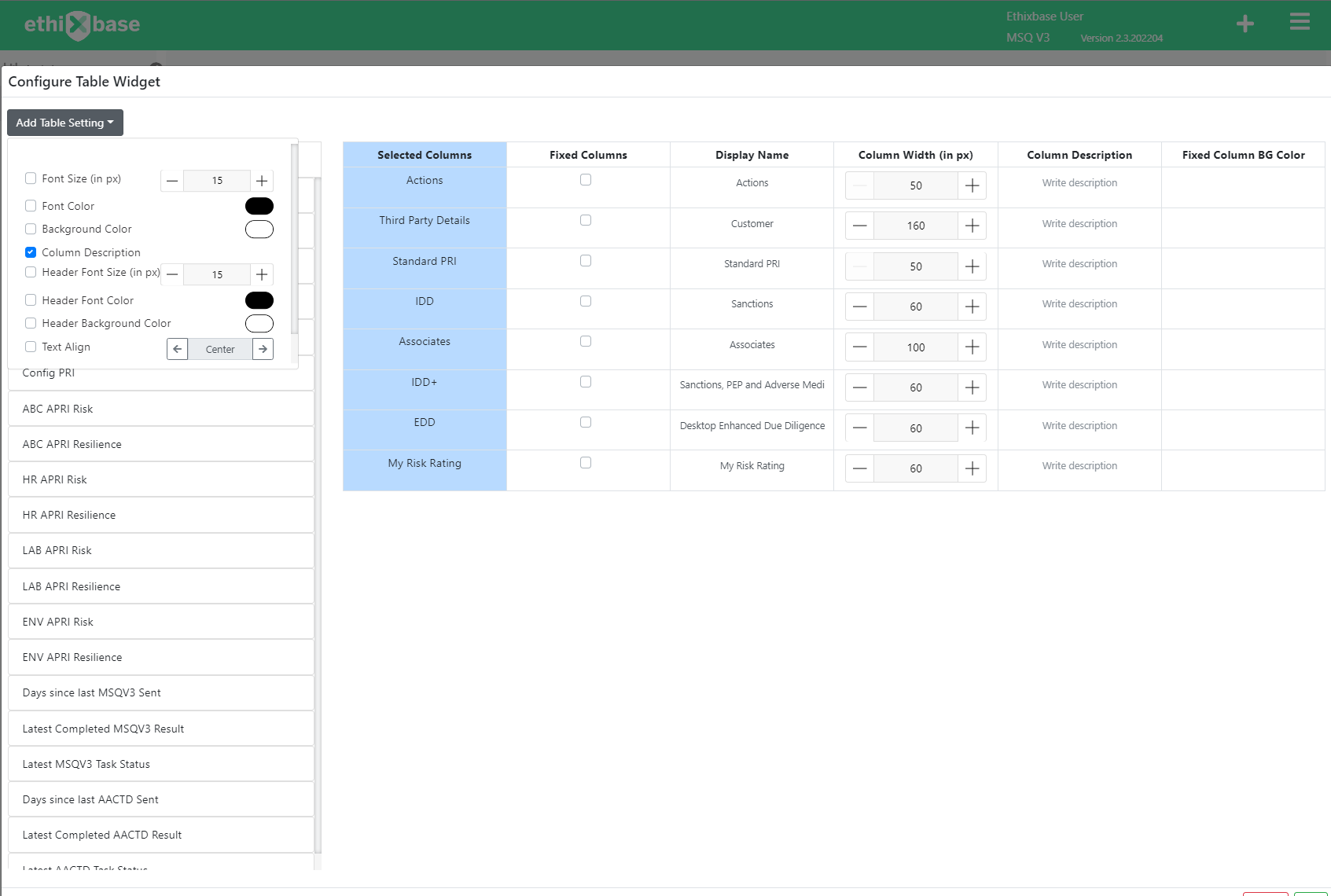Uncheck the Column Description checkbox

coord(31,252)
